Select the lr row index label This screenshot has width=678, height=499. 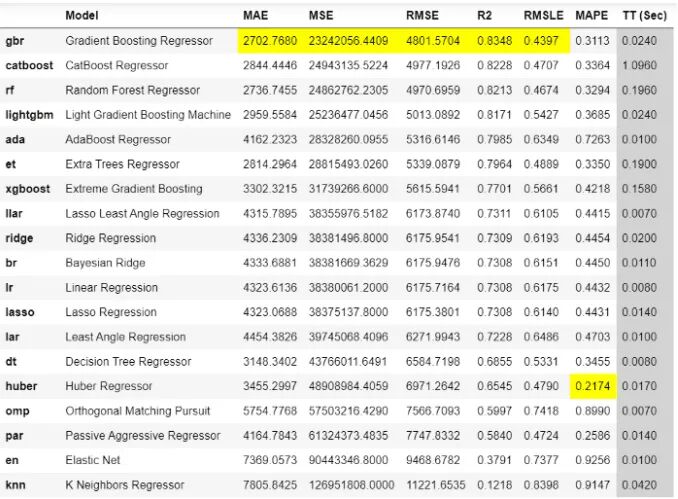coord(9,287)
